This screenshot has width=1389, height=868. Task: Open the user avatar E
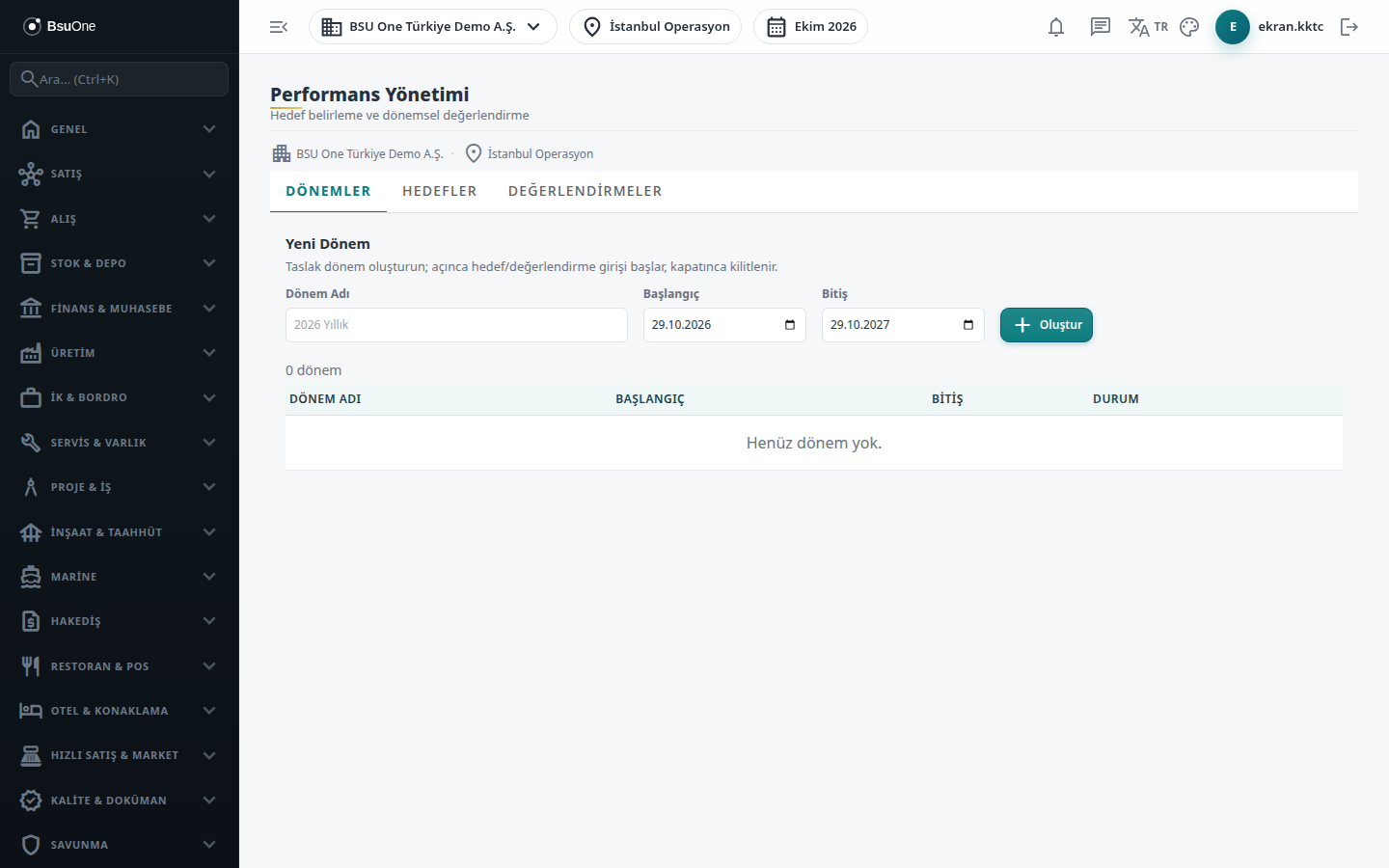pyautogui.click(x=1233, y=27)
